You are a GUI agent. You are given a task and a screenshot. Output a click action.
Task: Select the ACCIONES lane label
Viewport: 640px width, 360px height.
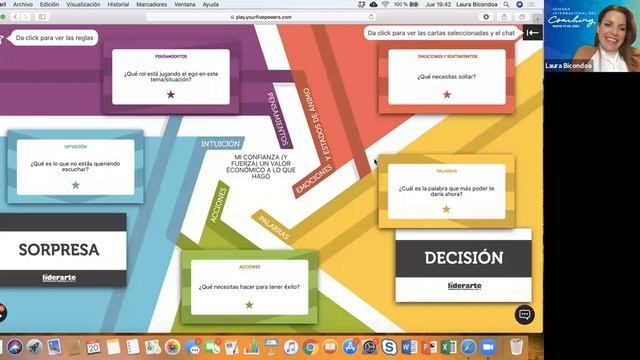[x=218, y=205]
